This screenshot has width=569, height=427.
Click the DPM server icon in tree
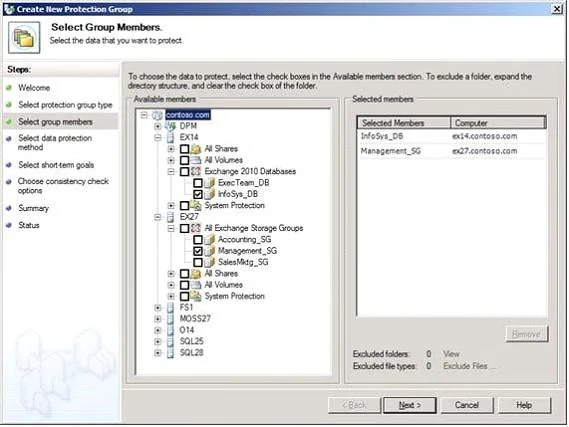(x=170, y=126)
